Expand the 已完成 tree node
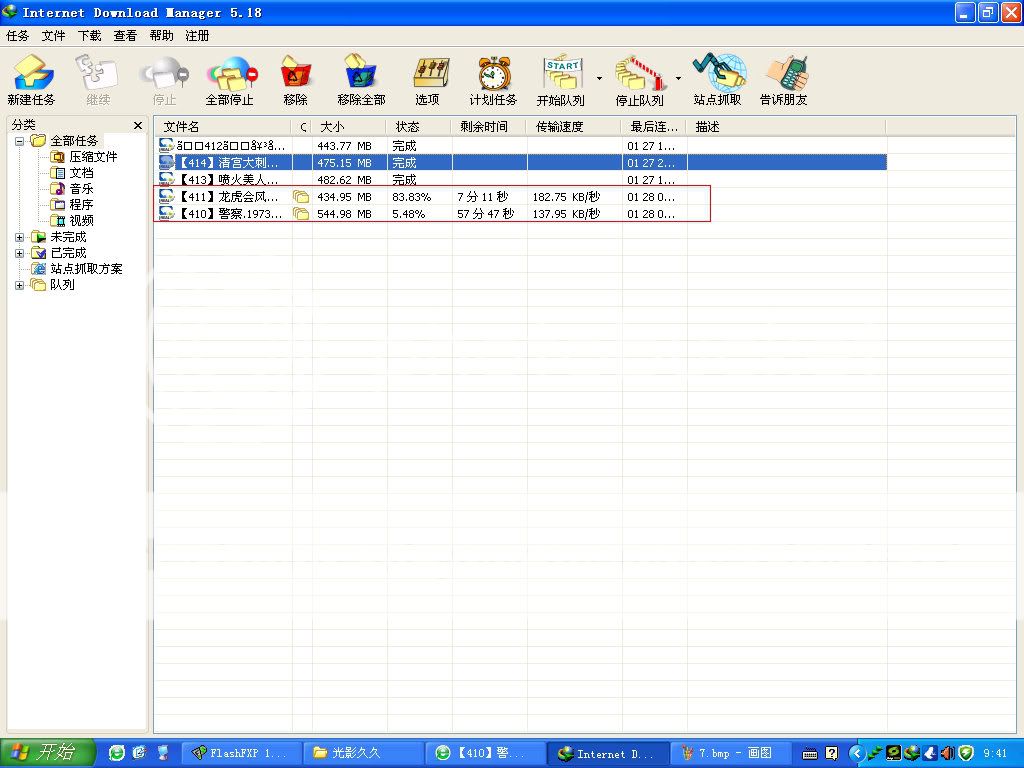 [x=20, y=253]
